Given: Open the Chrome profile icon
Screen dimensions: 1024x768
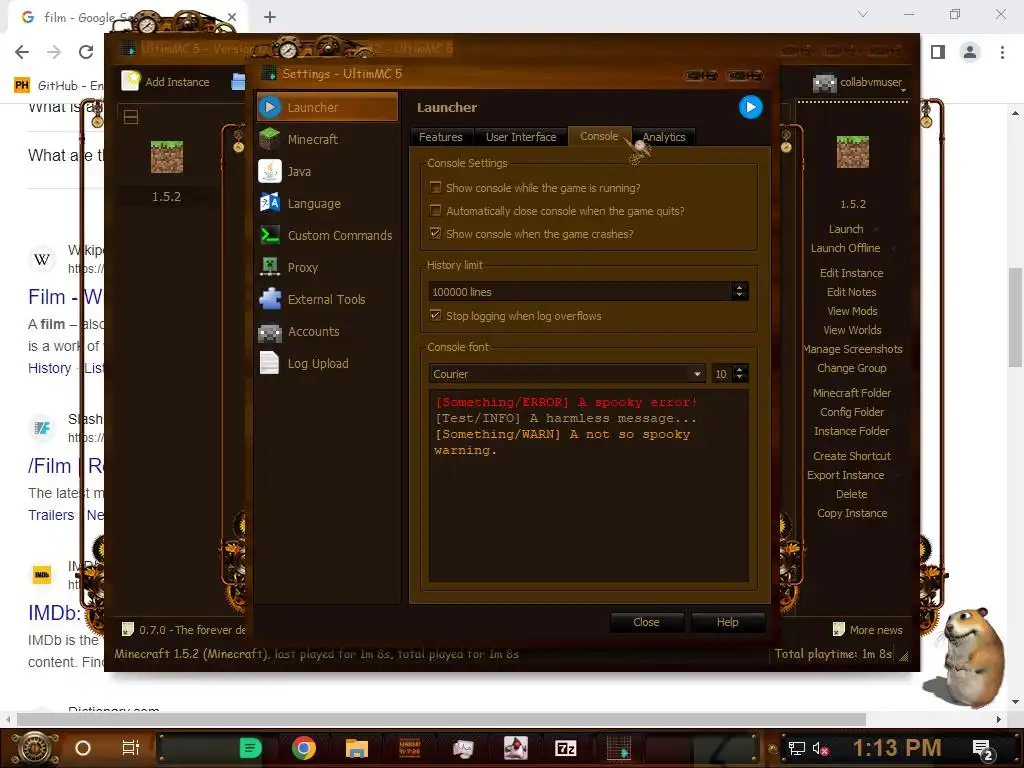Looking at the screenshot, I should click(970, 52).
